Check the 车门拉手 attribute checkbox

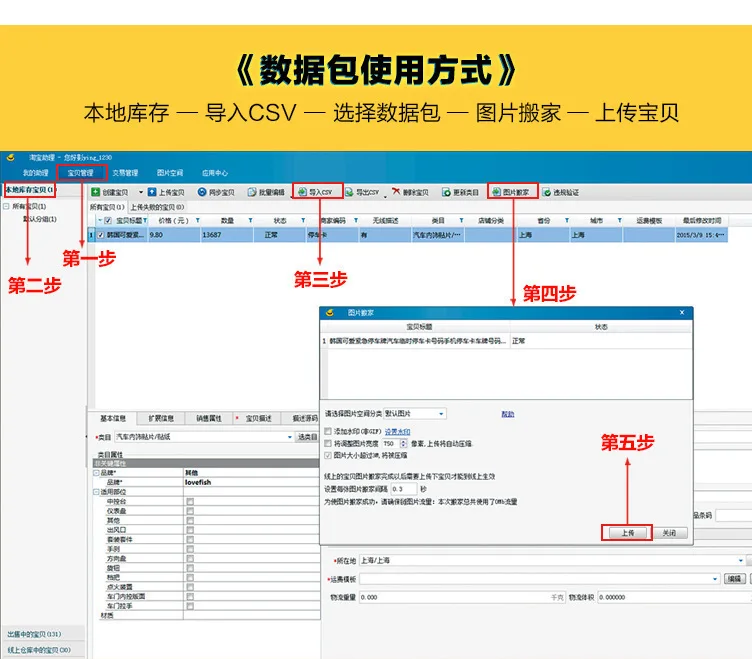pyautogui.click(x=190, y=606)
